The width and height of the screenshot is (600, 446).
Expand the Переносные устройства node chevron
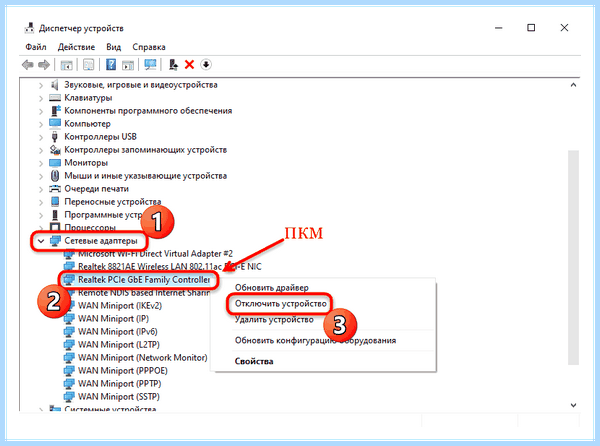point(41,202)
